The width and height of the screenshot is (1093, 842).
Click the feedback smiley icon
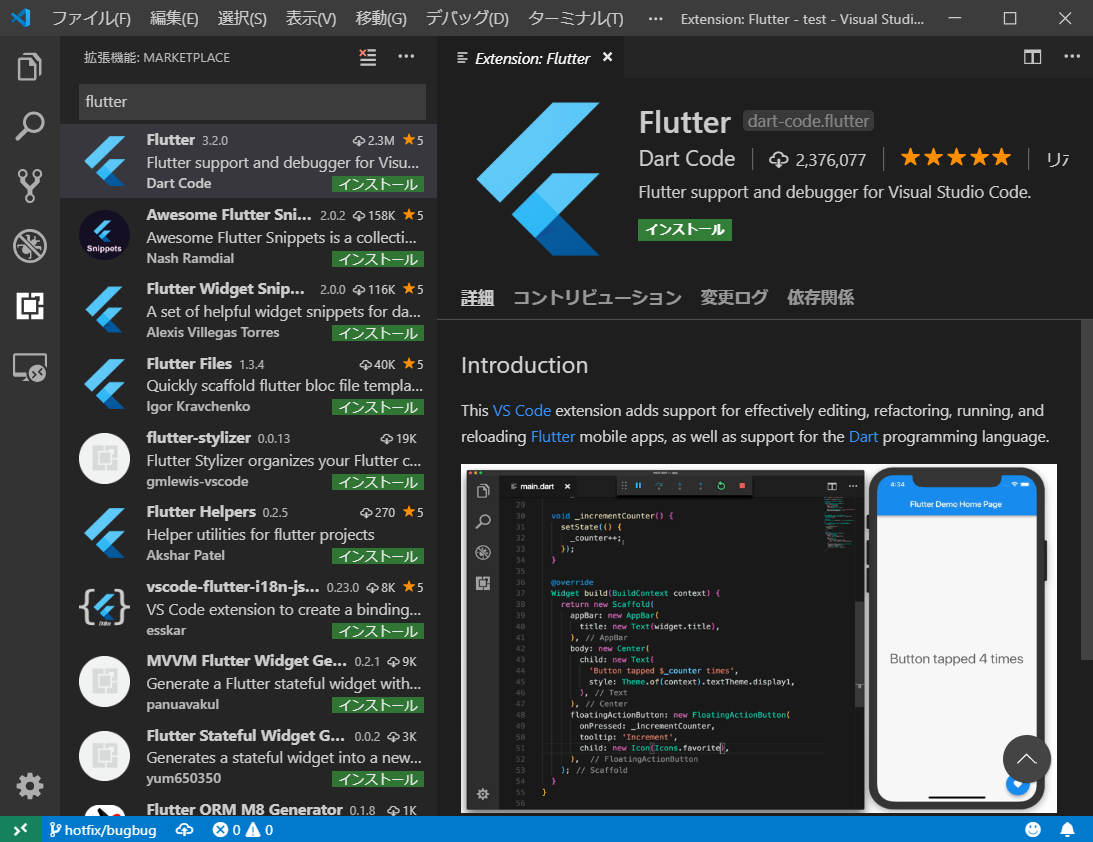(1033, 829)
